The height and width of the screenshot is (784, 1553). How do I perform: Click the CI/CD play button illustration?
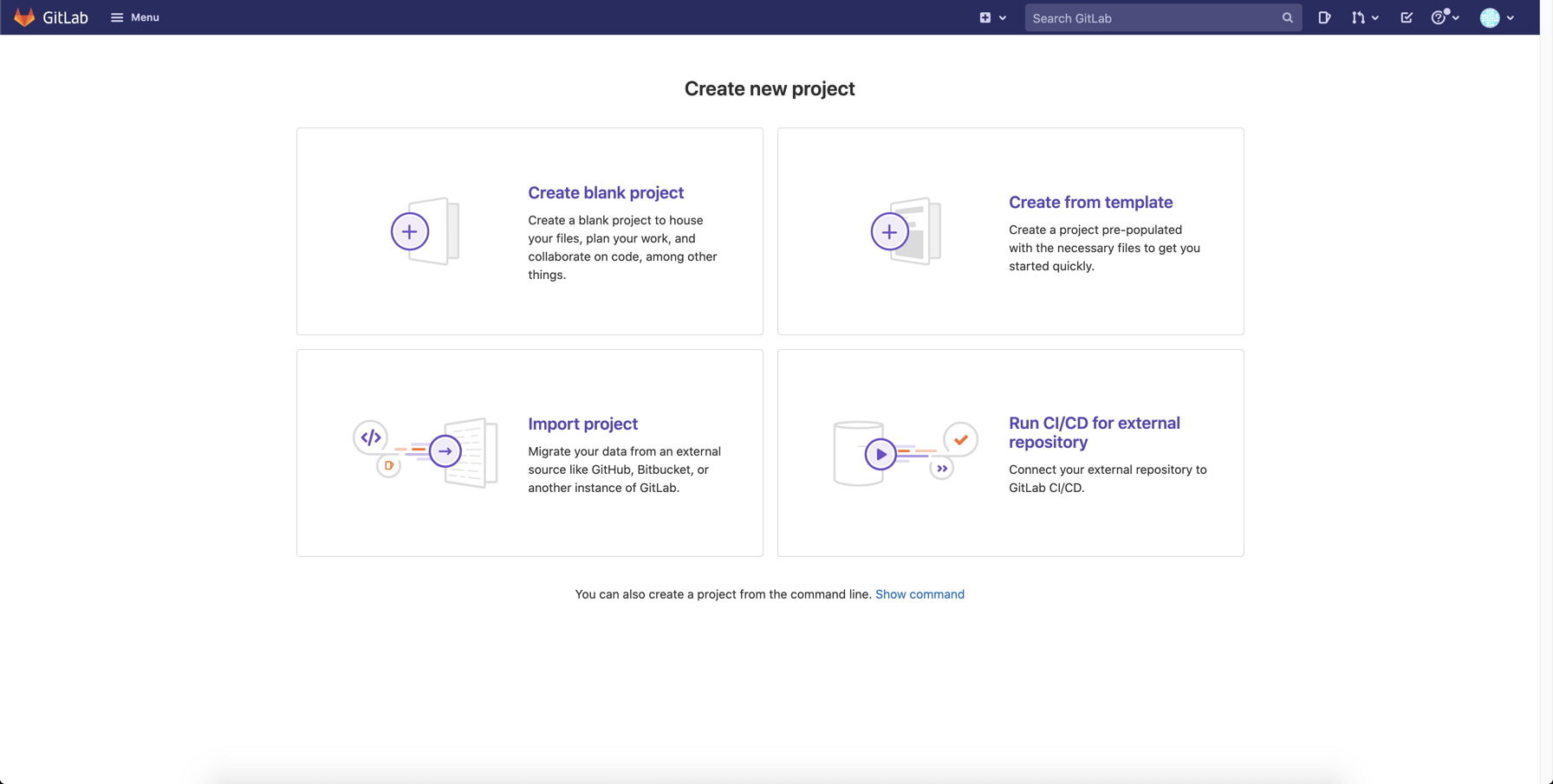pos(906,453)
